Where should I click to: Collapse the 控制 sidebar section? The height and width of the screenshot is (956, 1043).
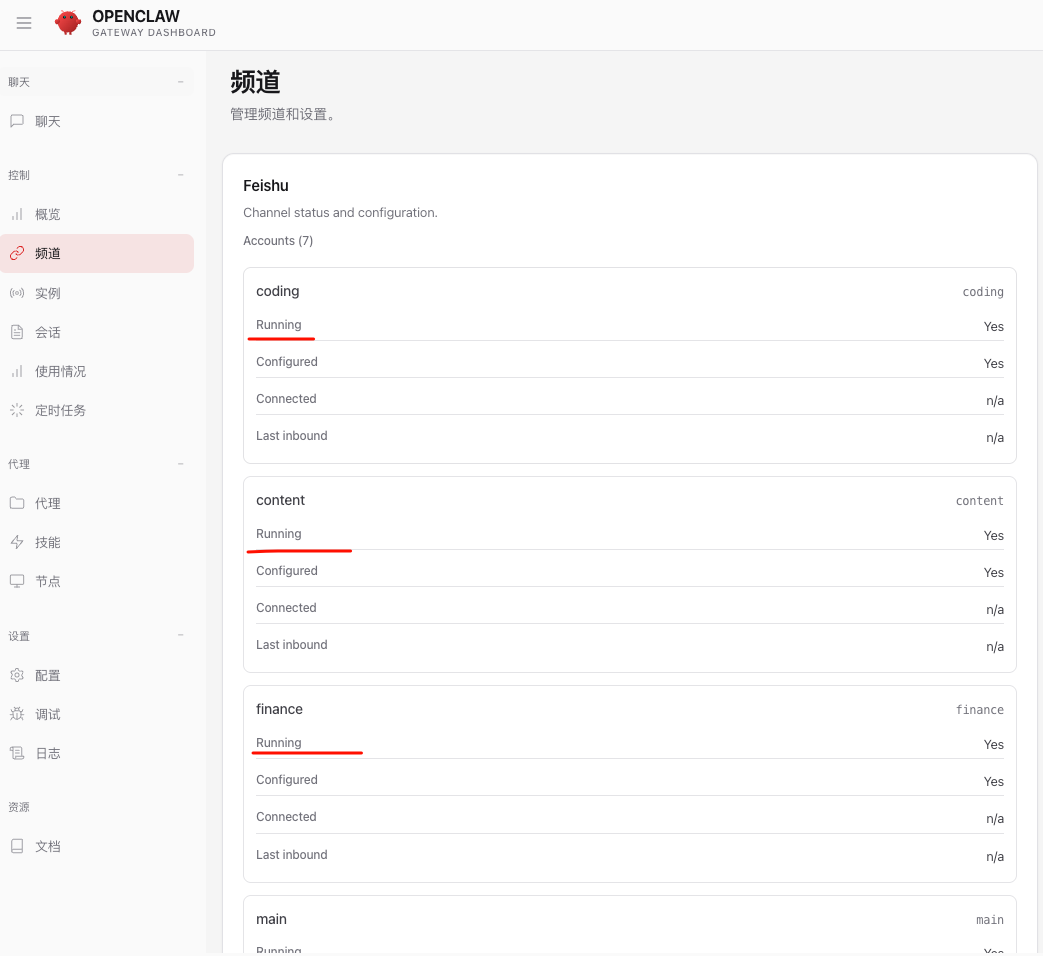tap(181, 175)
